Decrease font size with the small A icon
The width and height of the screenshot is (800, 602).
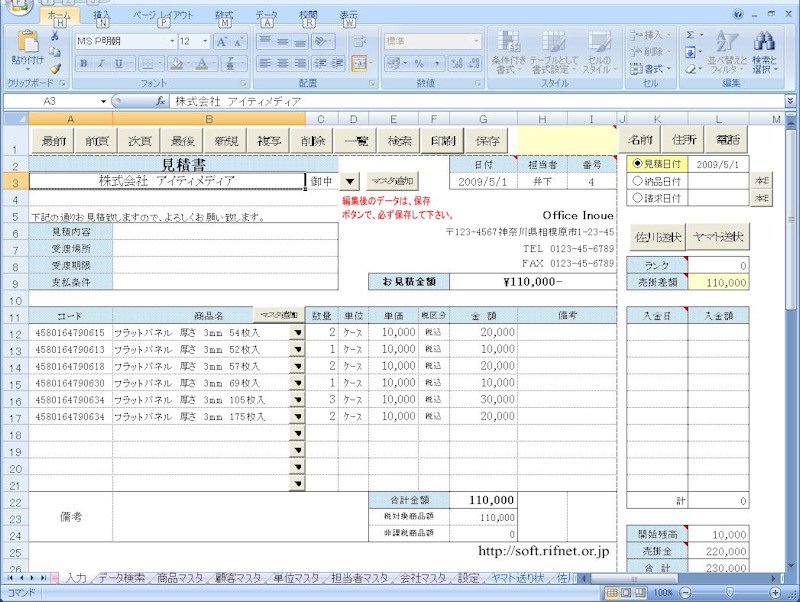238,41
